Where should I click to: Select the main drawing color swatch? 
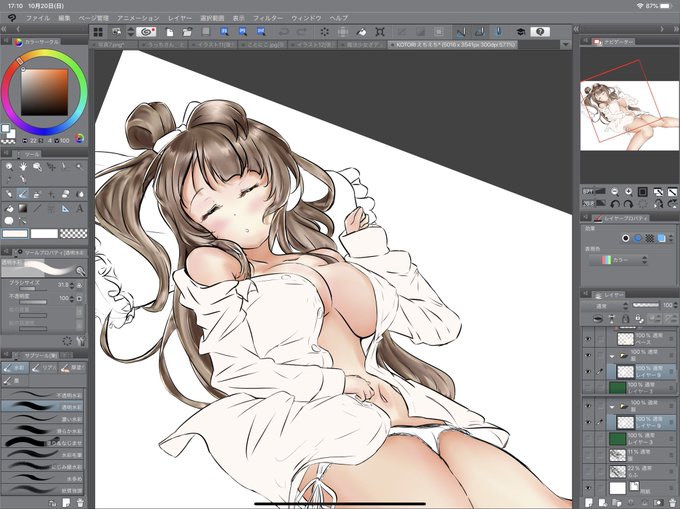15,234
